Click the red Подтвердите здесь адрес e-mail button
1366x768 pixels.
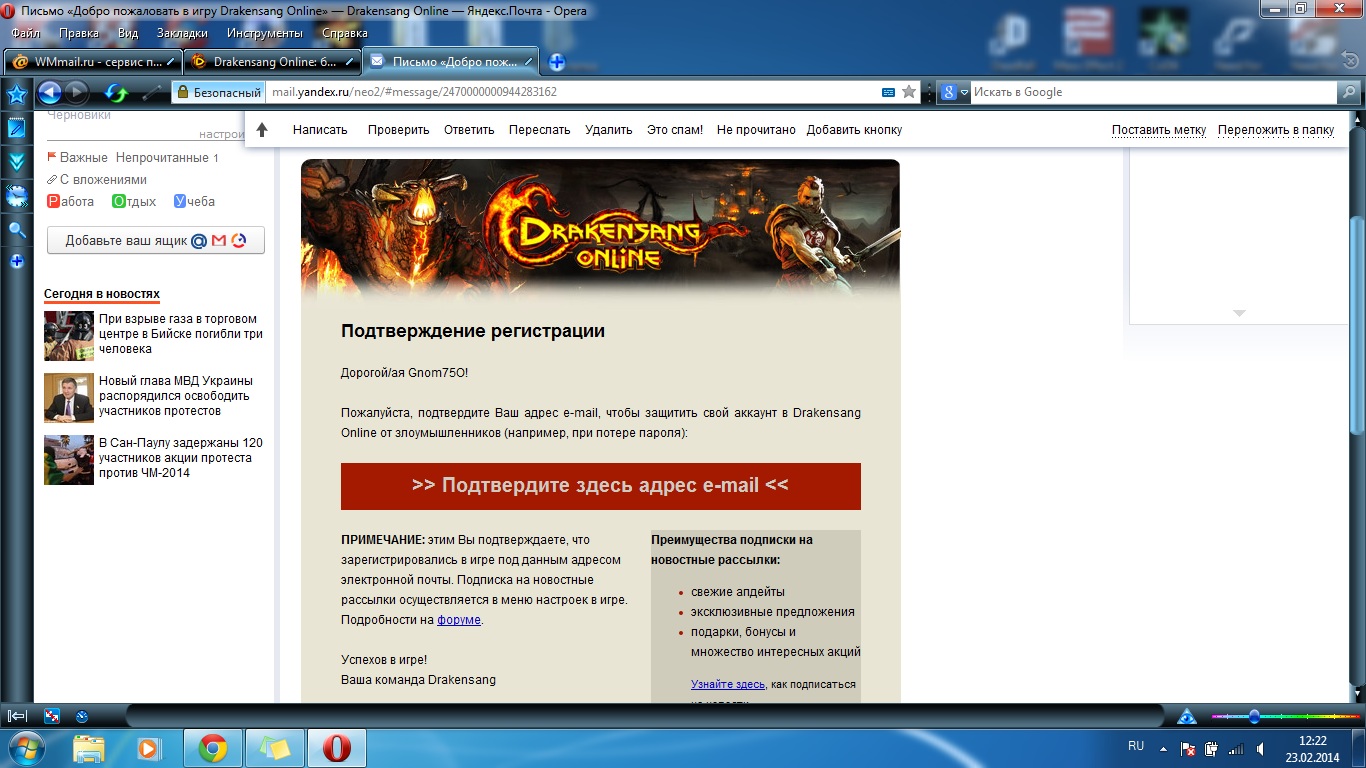coord(600,486)
